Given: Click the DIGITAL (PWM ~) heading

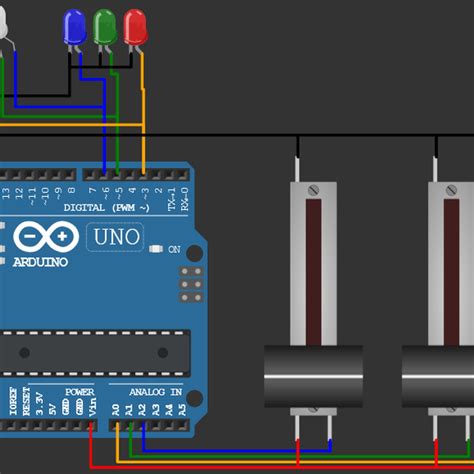Looking at the screenshot, I should point(106,208).
